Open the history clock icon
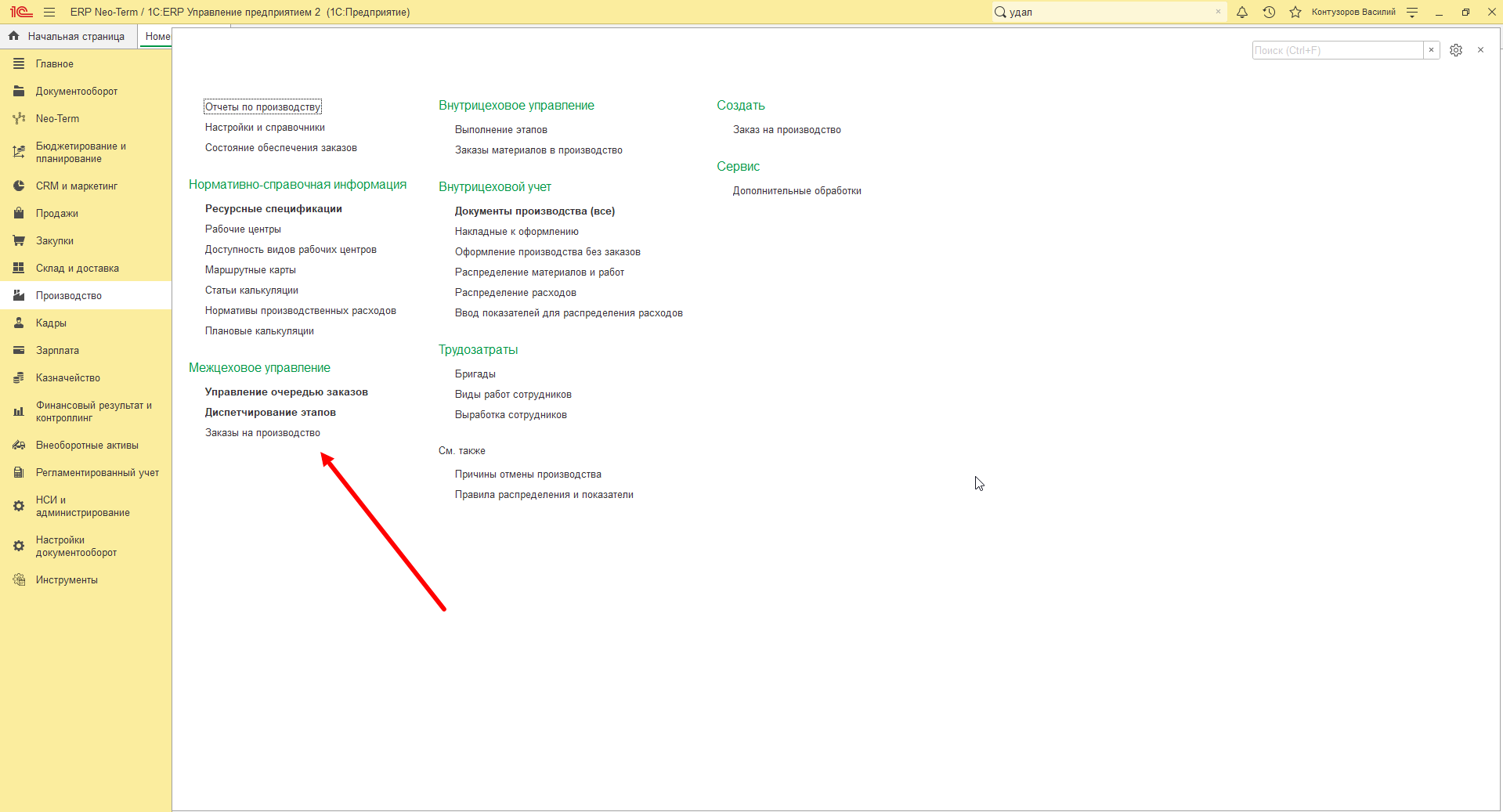Viewport: 1503px width, 812px height. coord(1269,12)
